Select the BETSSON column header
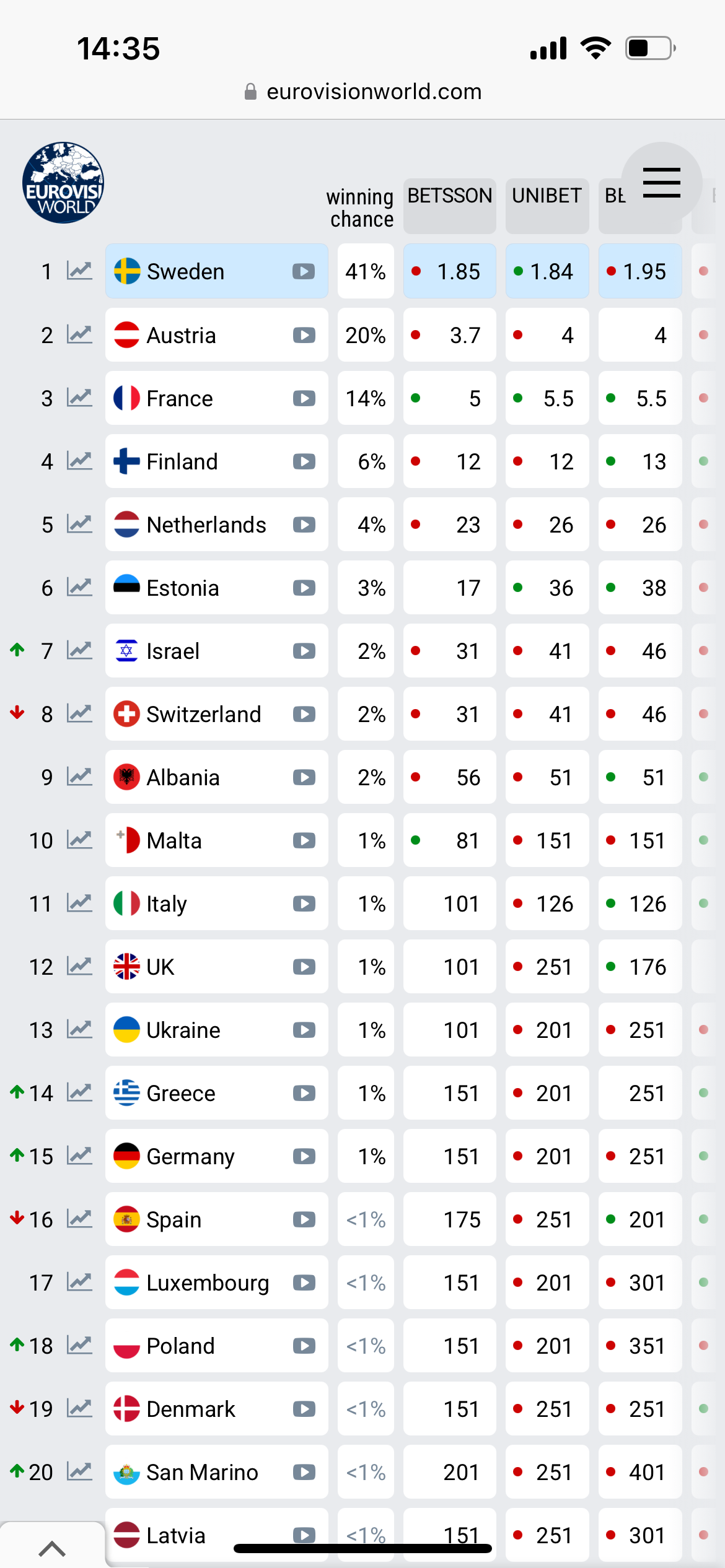Viewport: 725px width, 1568px height. tap(449, 197)
